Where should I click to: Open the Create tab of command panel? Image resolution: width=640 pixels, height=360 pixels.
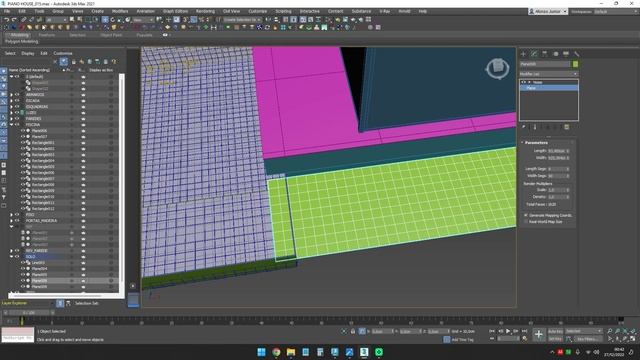524,54
